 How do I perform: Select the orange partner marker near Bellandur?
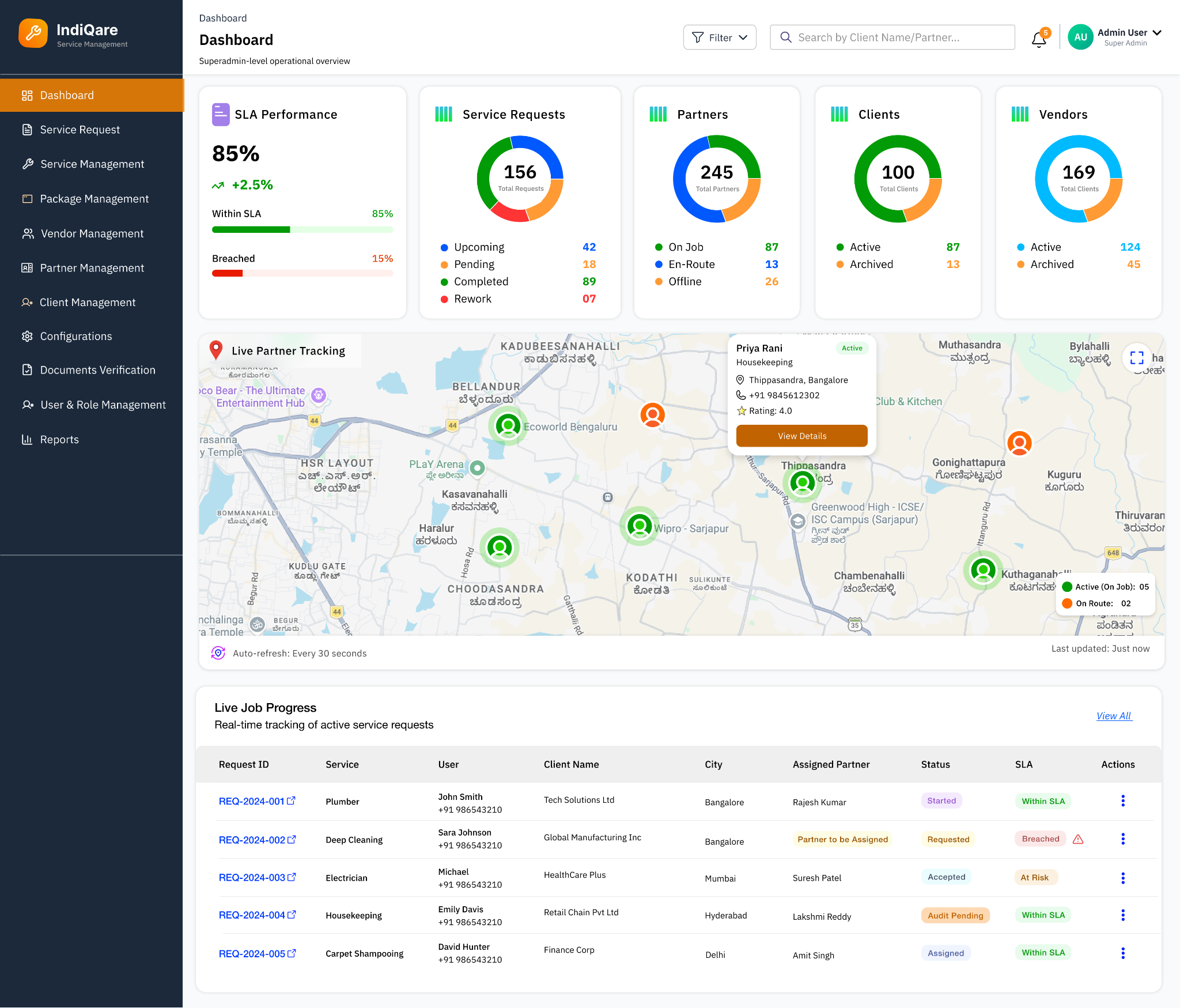[x=652, y=414]
